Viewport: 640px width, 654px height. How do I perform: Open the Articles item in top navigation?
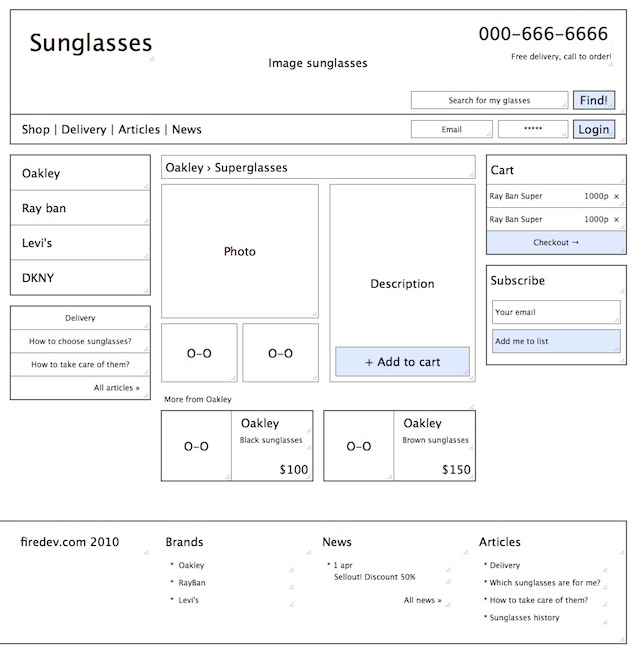pos(139,129)
